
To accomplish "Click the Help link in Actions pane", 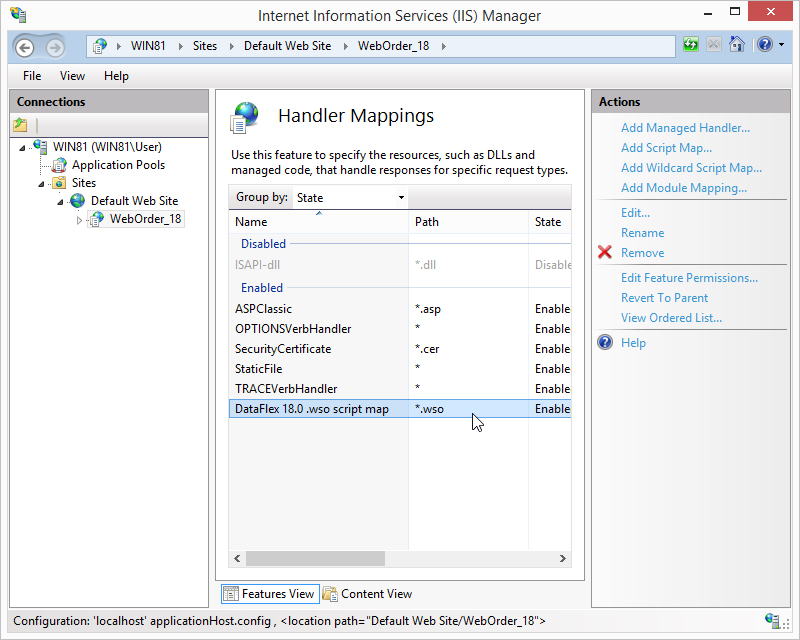I will click(x=633, y=342).
